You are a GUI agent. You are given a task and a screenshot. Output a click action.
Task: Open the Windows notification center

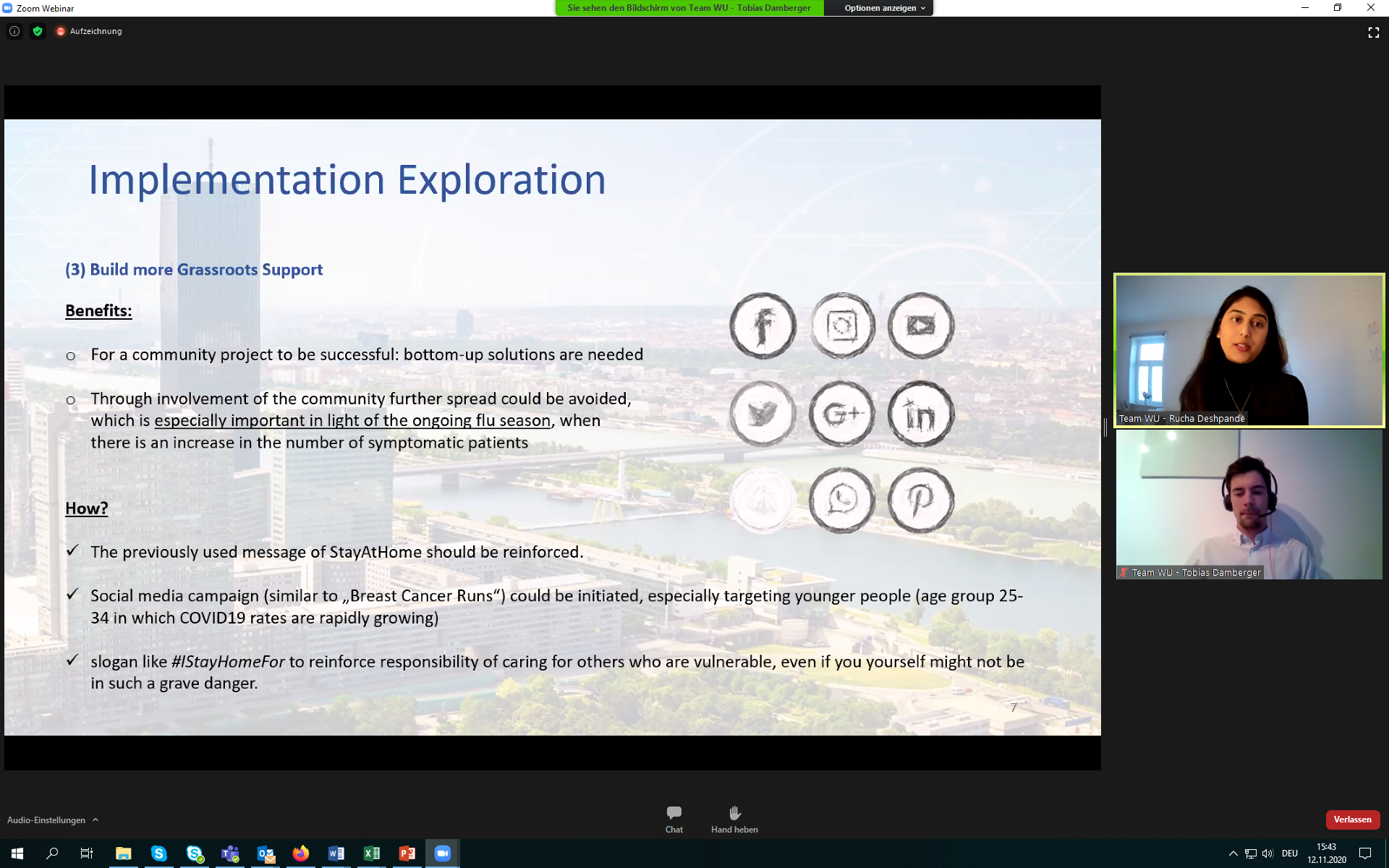[1365, 854]
